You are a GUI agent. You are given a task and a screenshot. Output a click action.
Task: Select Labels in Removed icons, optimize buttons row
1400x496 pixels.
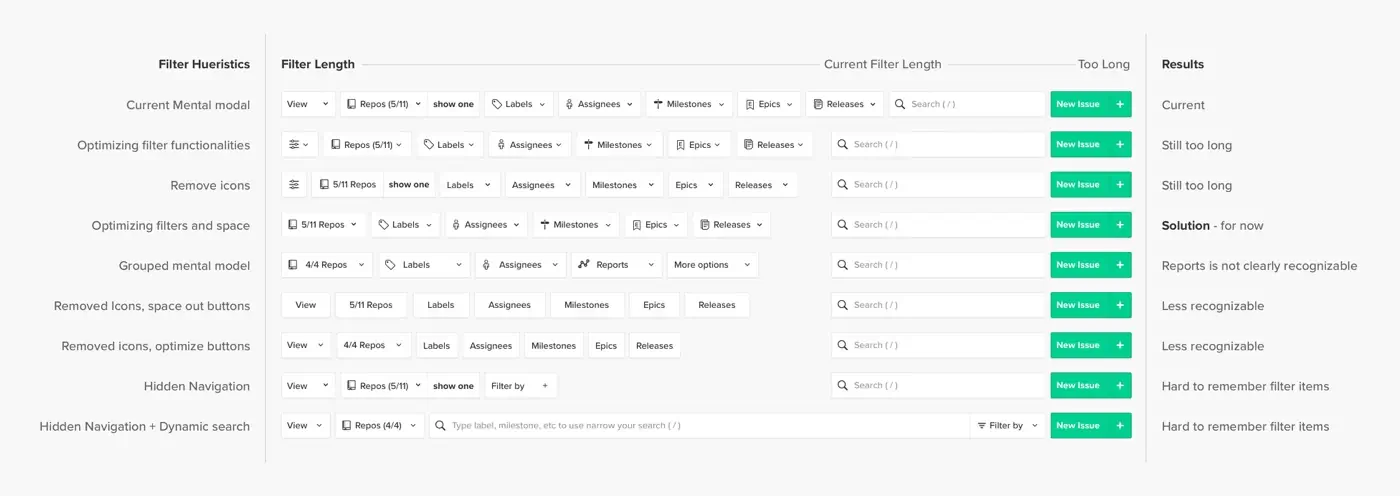click(x=437, y=345)
